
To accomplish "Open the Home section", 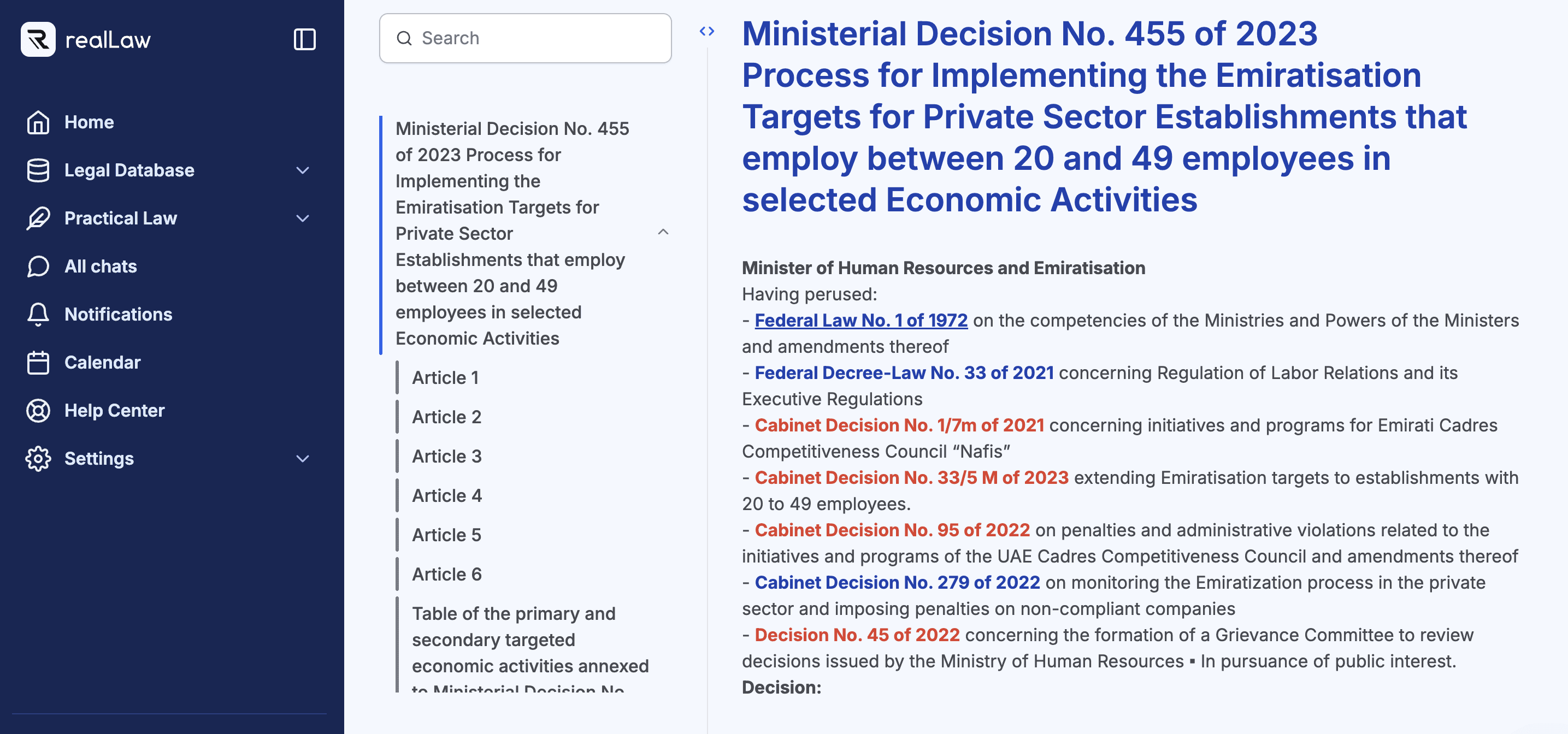I will pyautogui.click(x=89, y=122).
